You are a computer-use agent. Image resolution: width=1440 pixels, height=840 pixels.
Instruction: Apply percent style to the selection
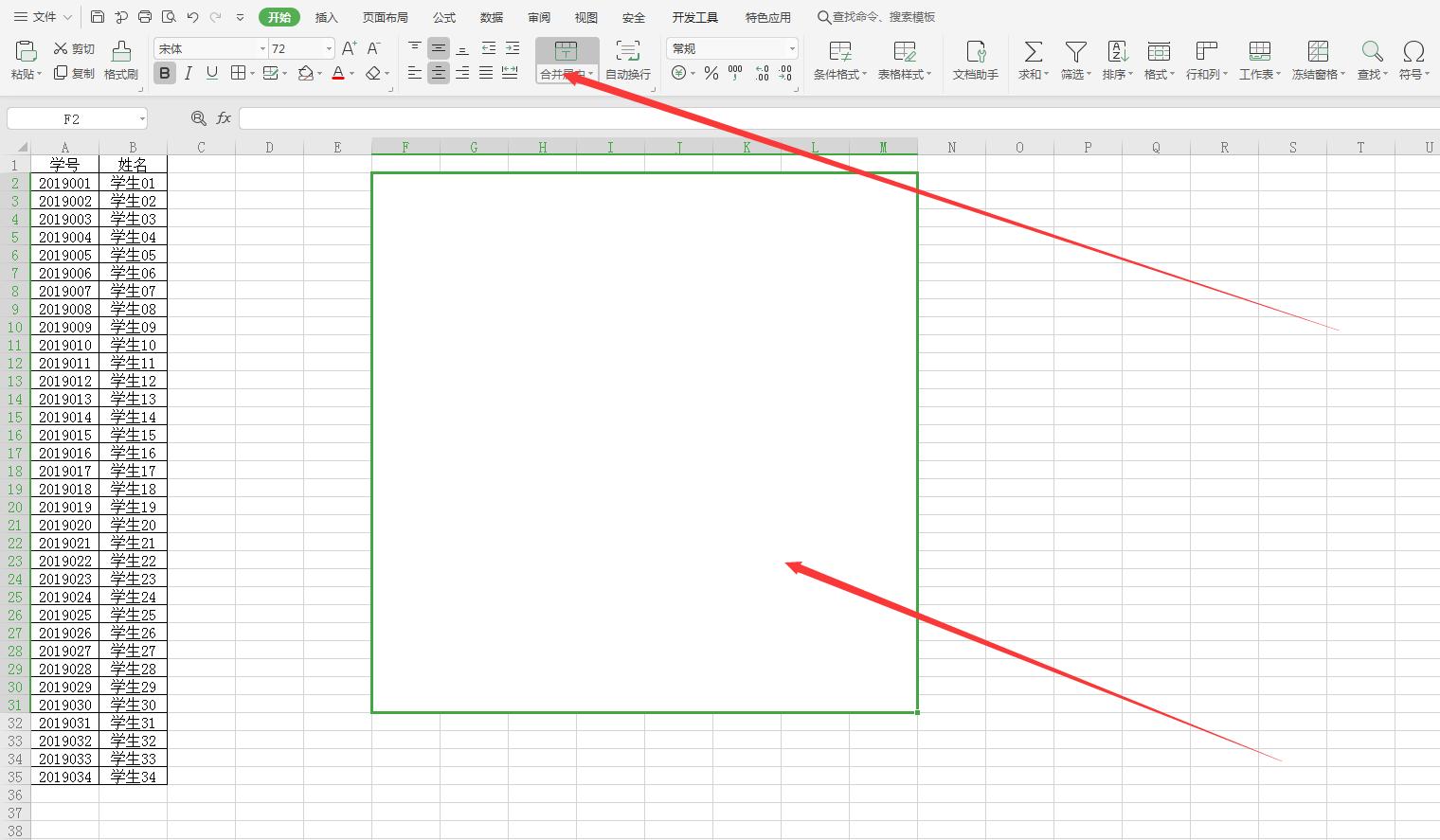tap(711, 73)
